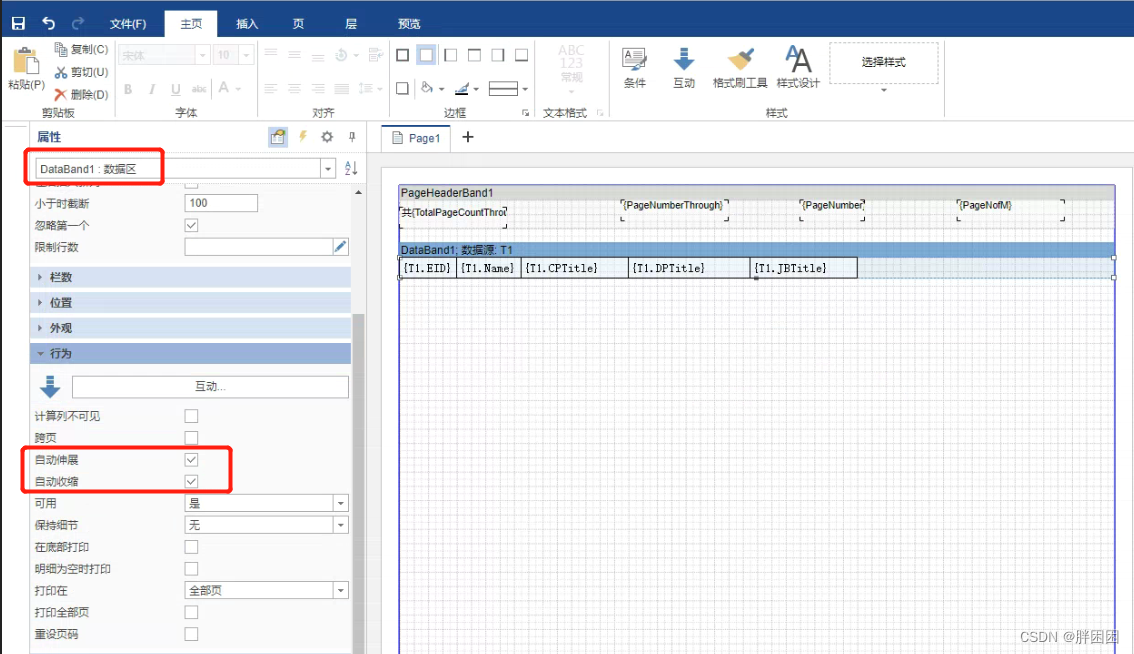Uncheck the 自动收缩 checkbox
The image size is (1134, 654).
192,482
